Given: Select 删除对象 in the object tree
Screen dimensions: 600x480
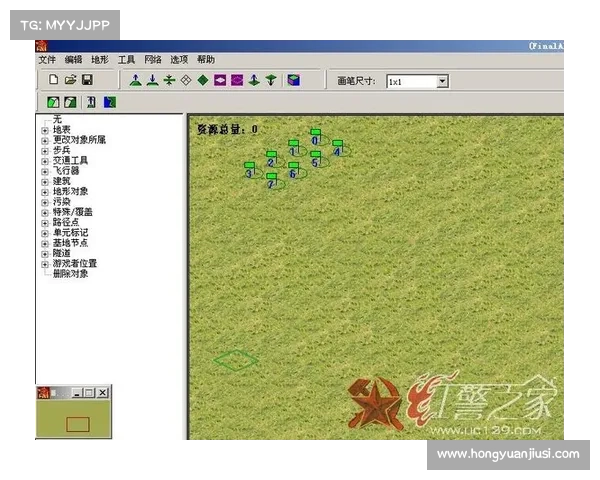Looking at the screenshot, I should [70, 274].
